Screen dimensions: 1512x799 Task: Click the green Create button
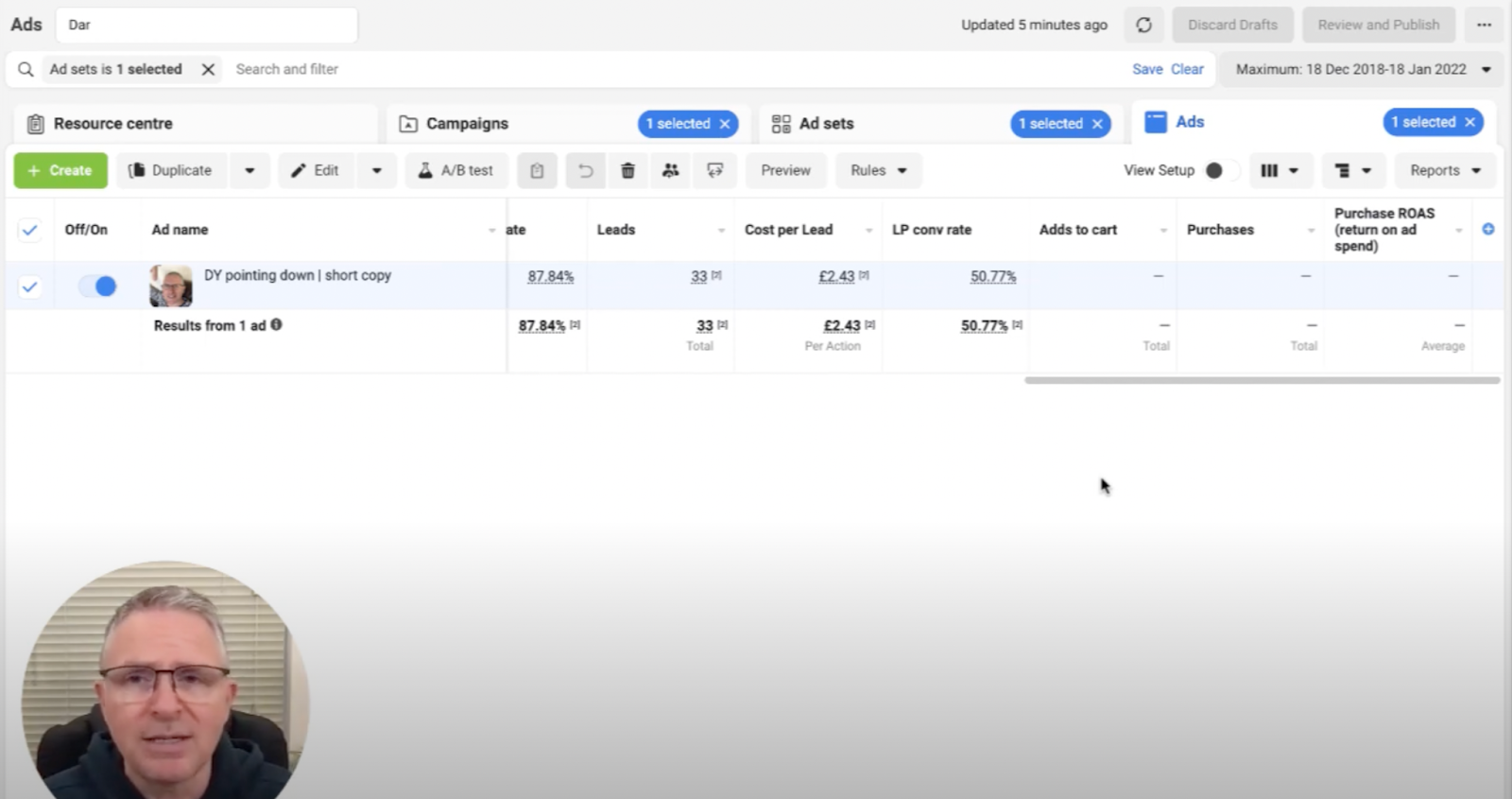pos(60,170)
